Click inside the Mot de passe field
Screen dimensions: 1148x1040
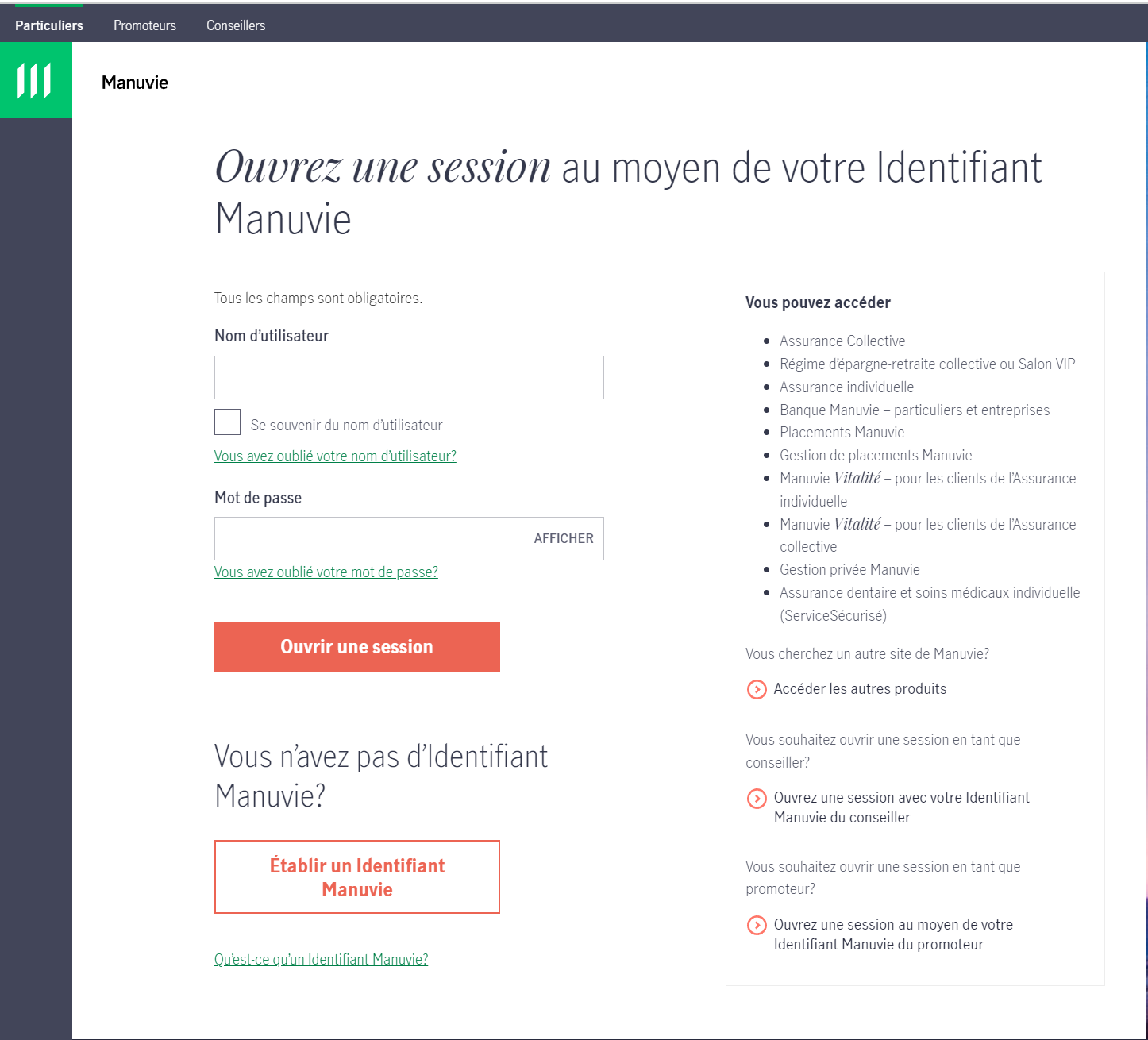[369, 539]
